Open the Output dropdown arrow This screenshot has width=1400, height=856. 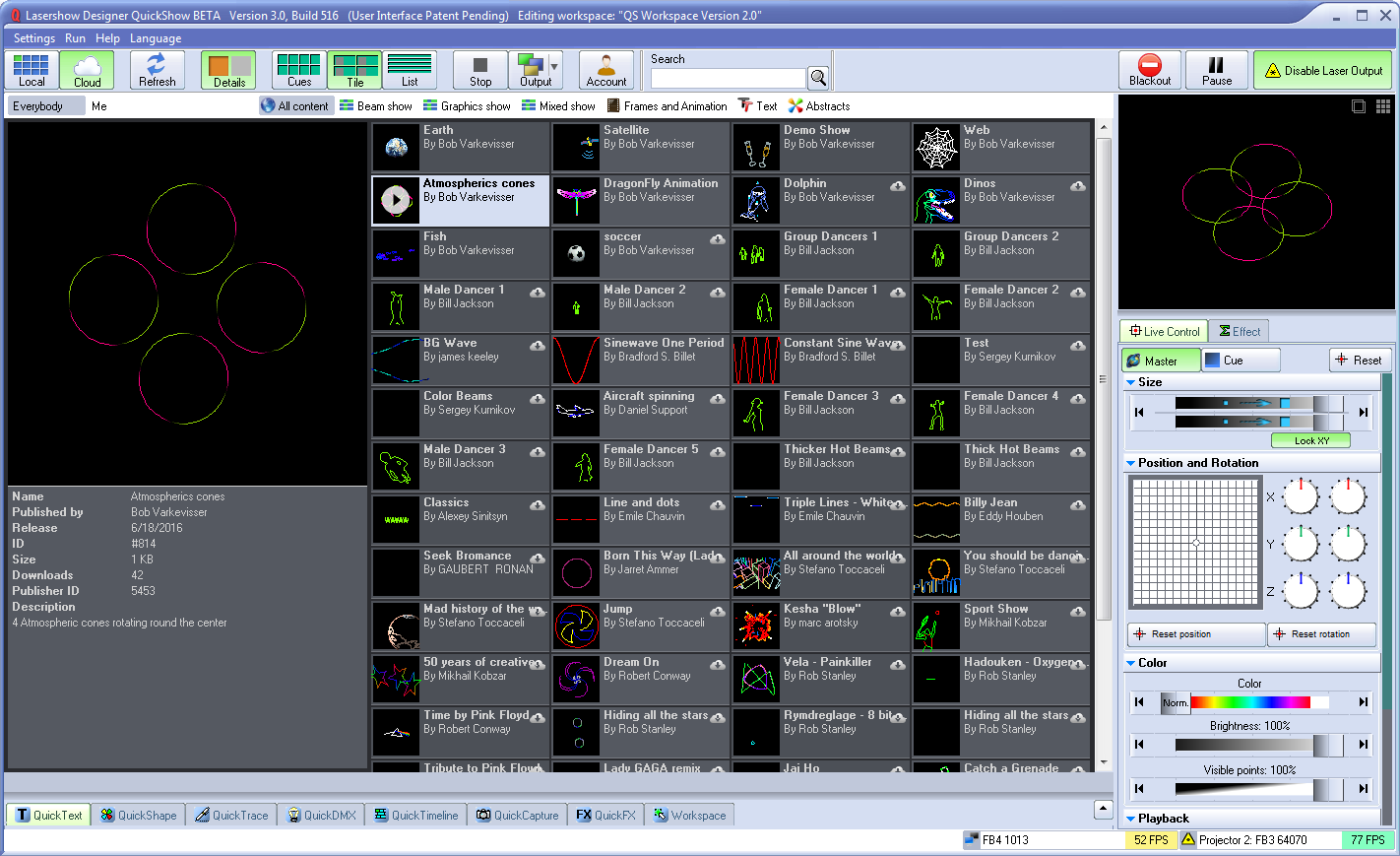(554, 68)
